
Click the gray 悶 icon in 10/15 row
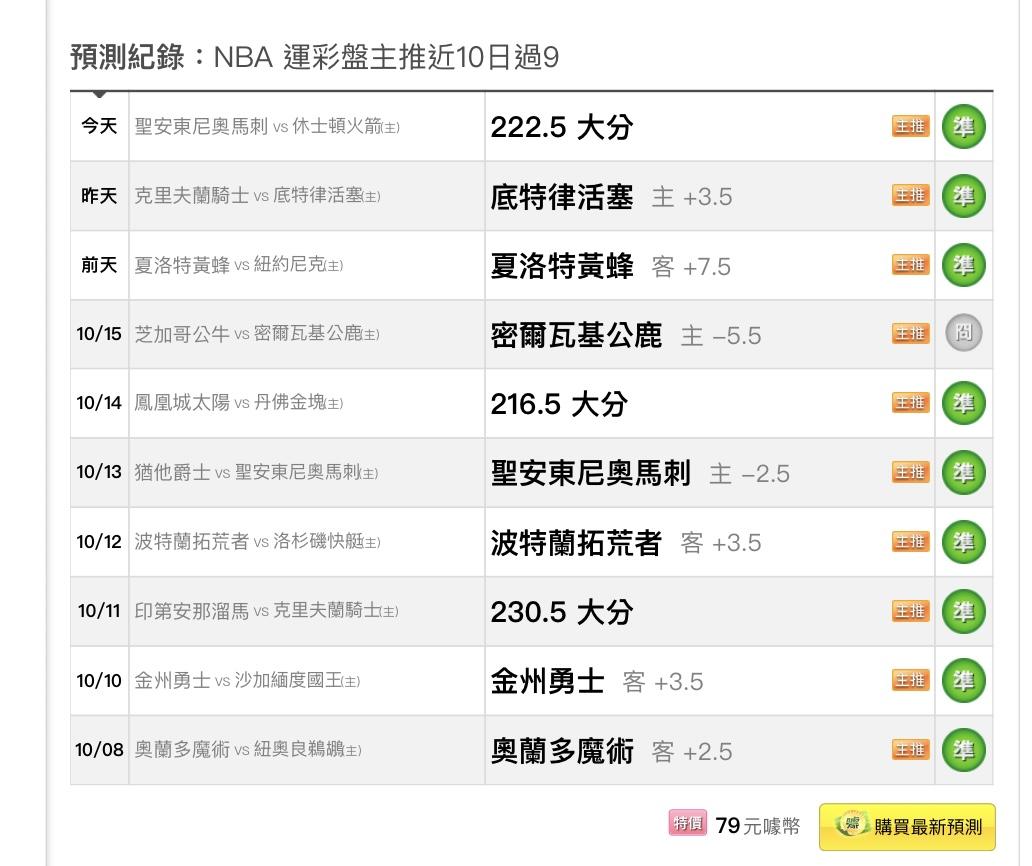tap(964, 333)
